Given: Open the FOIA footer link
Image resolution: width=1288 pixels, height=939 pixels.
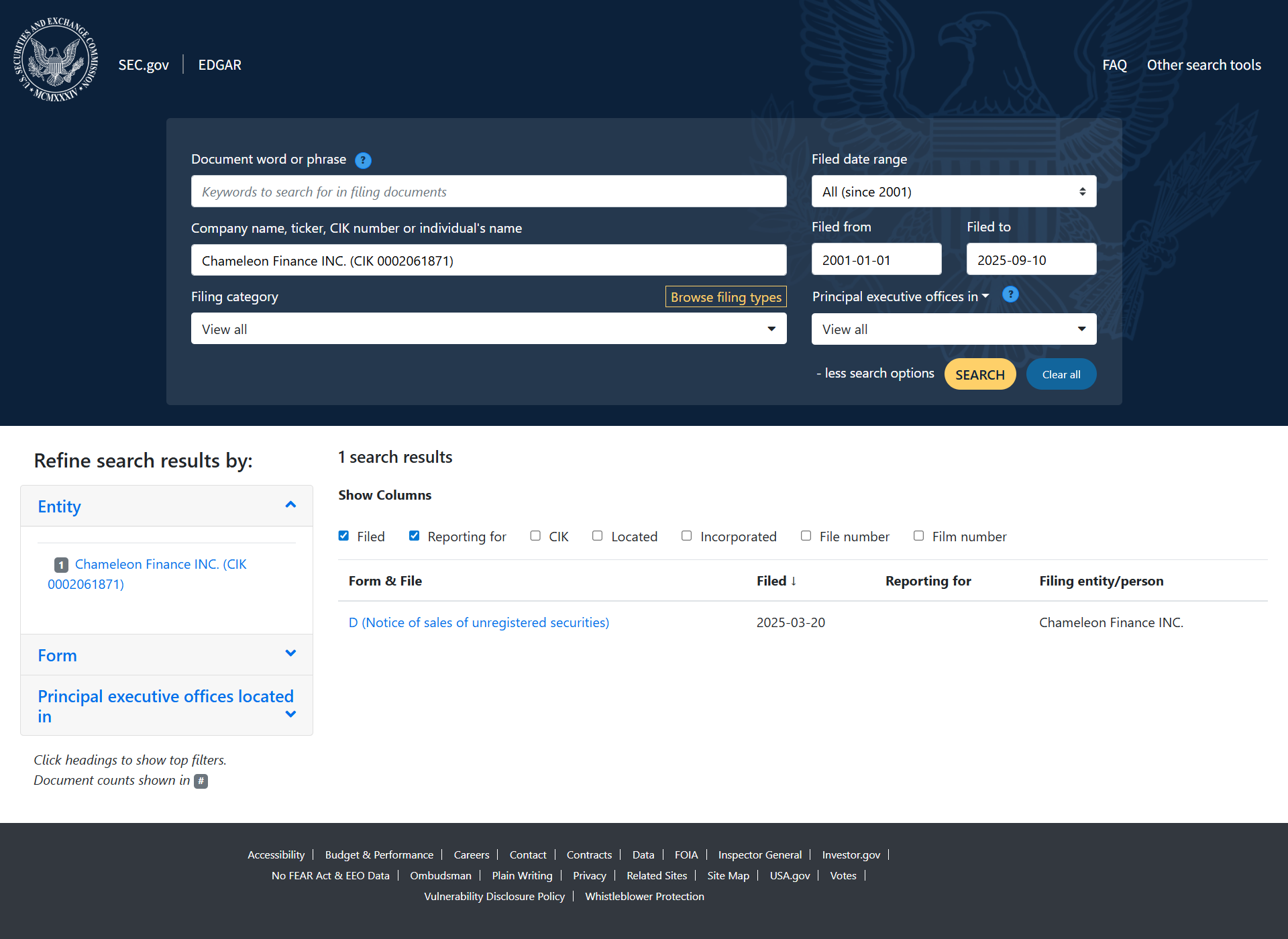Looking at the screenshot, I should (x=686, y=854).
